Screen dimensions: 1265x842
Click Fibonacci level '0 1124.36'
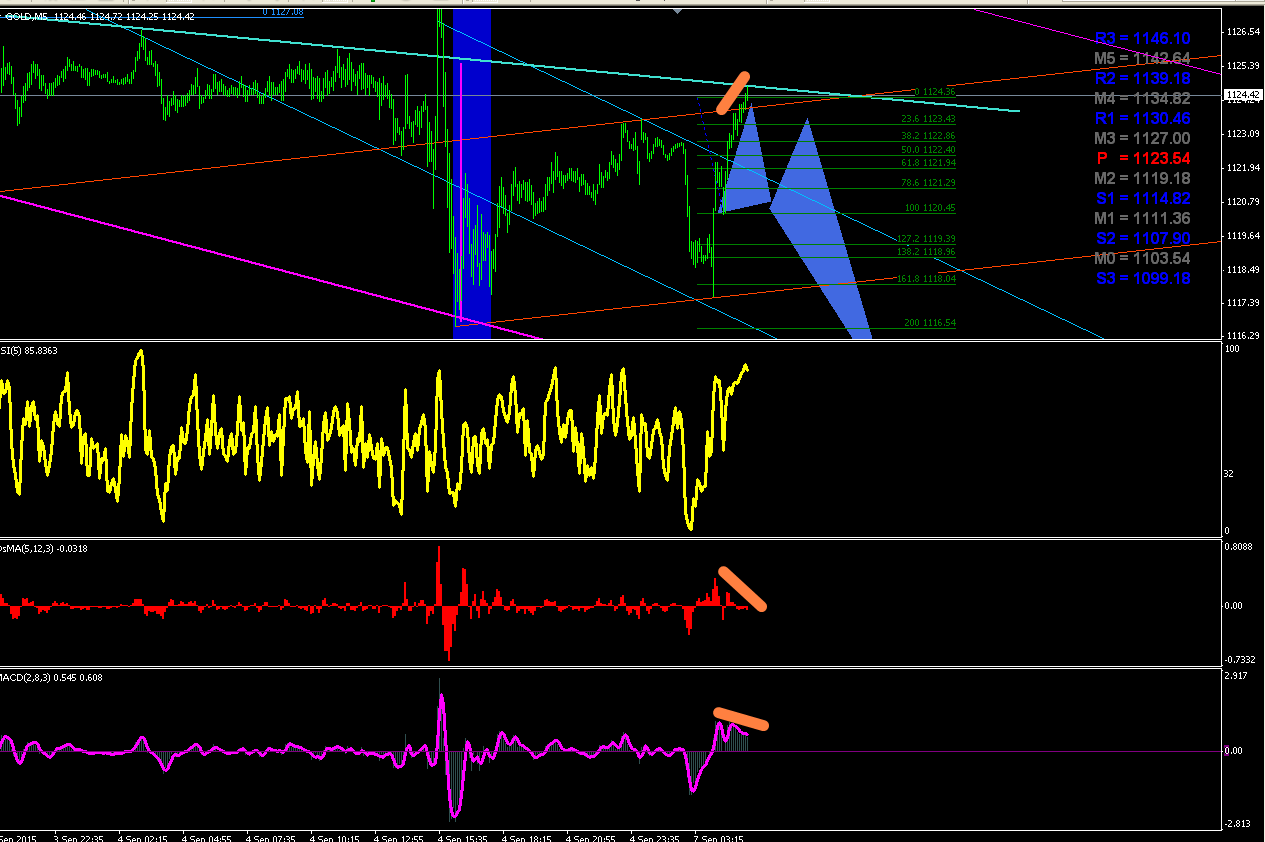click(x=935, y=91)
